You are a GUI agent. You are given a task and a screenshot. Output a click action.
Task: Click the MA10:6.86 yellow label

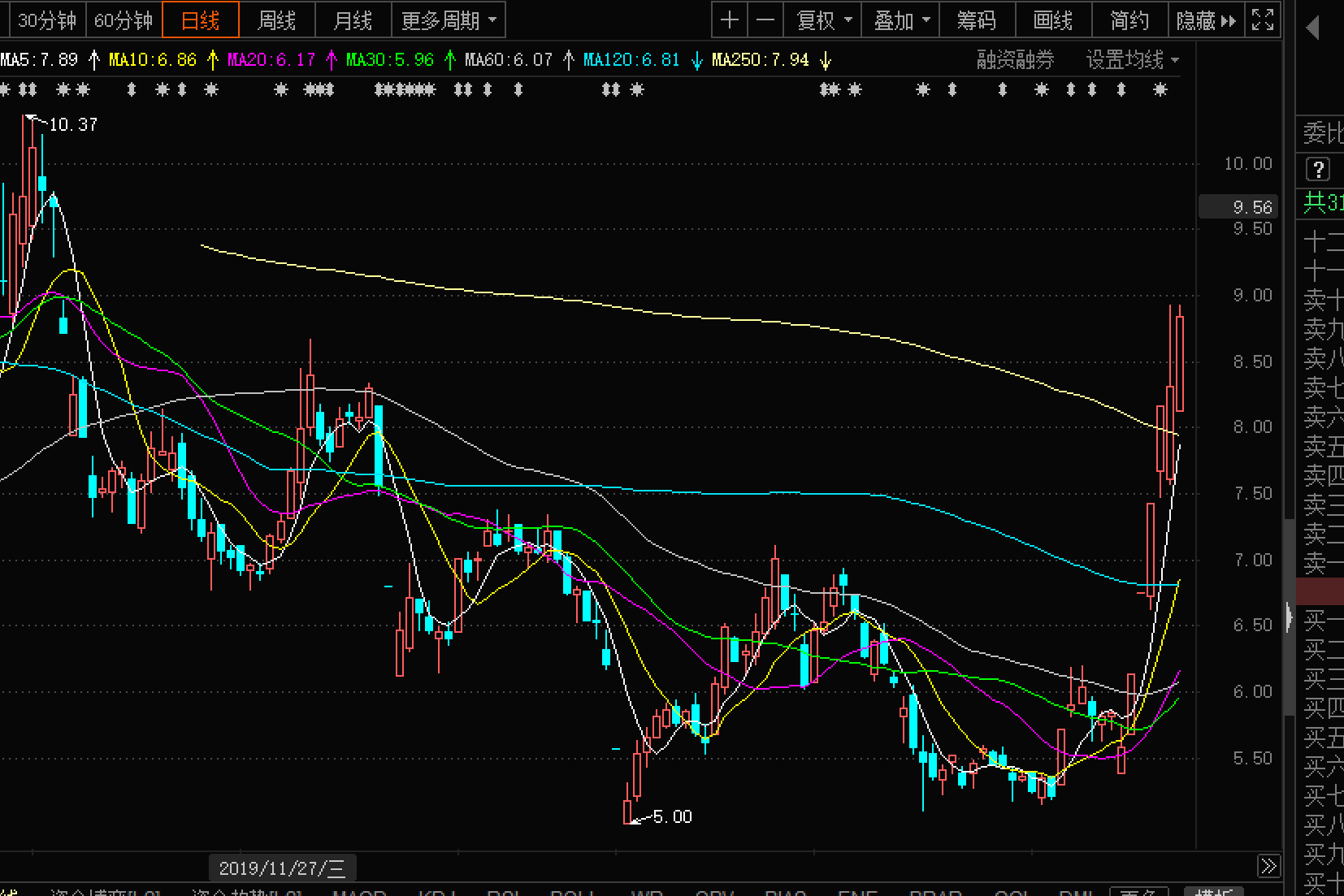(x=153, y=60)
